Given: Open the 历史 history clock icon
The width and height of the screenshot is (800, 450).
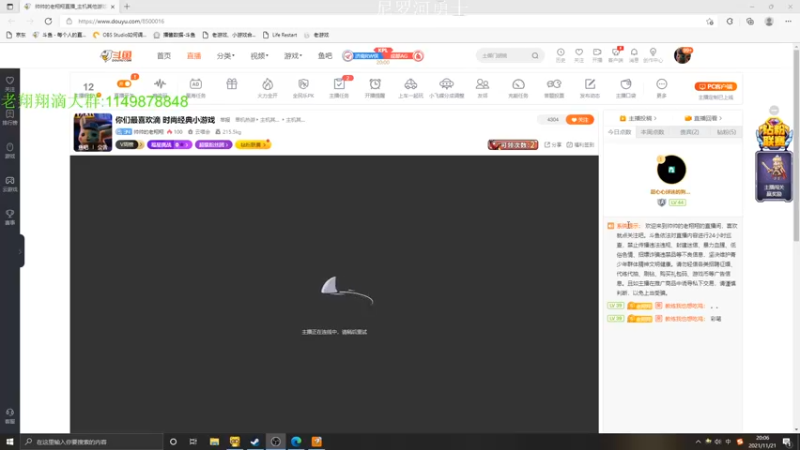Looking at the screenshot, I should tap(560, 55).
